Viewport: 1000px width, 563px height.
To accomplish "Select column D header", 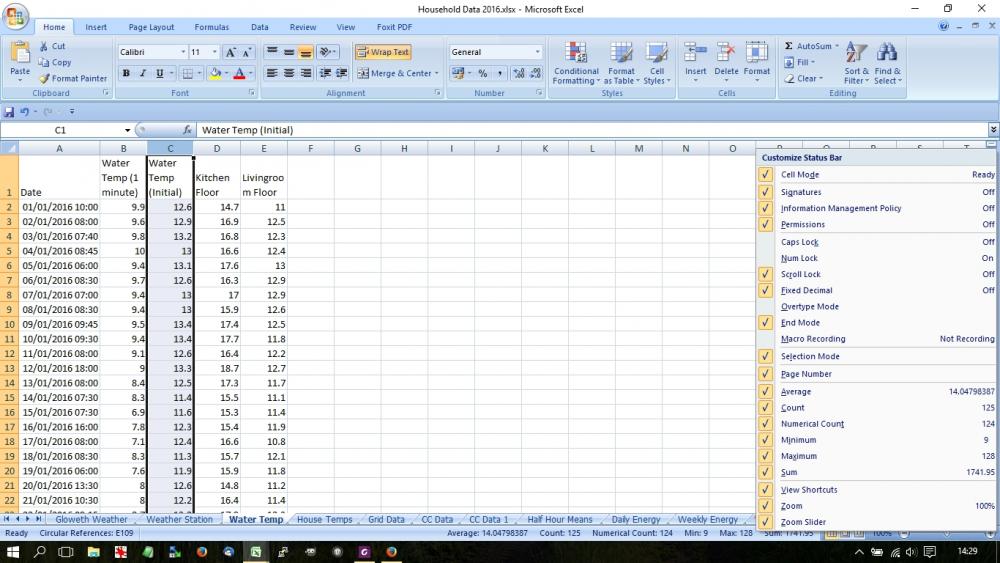I will point(217,149).
